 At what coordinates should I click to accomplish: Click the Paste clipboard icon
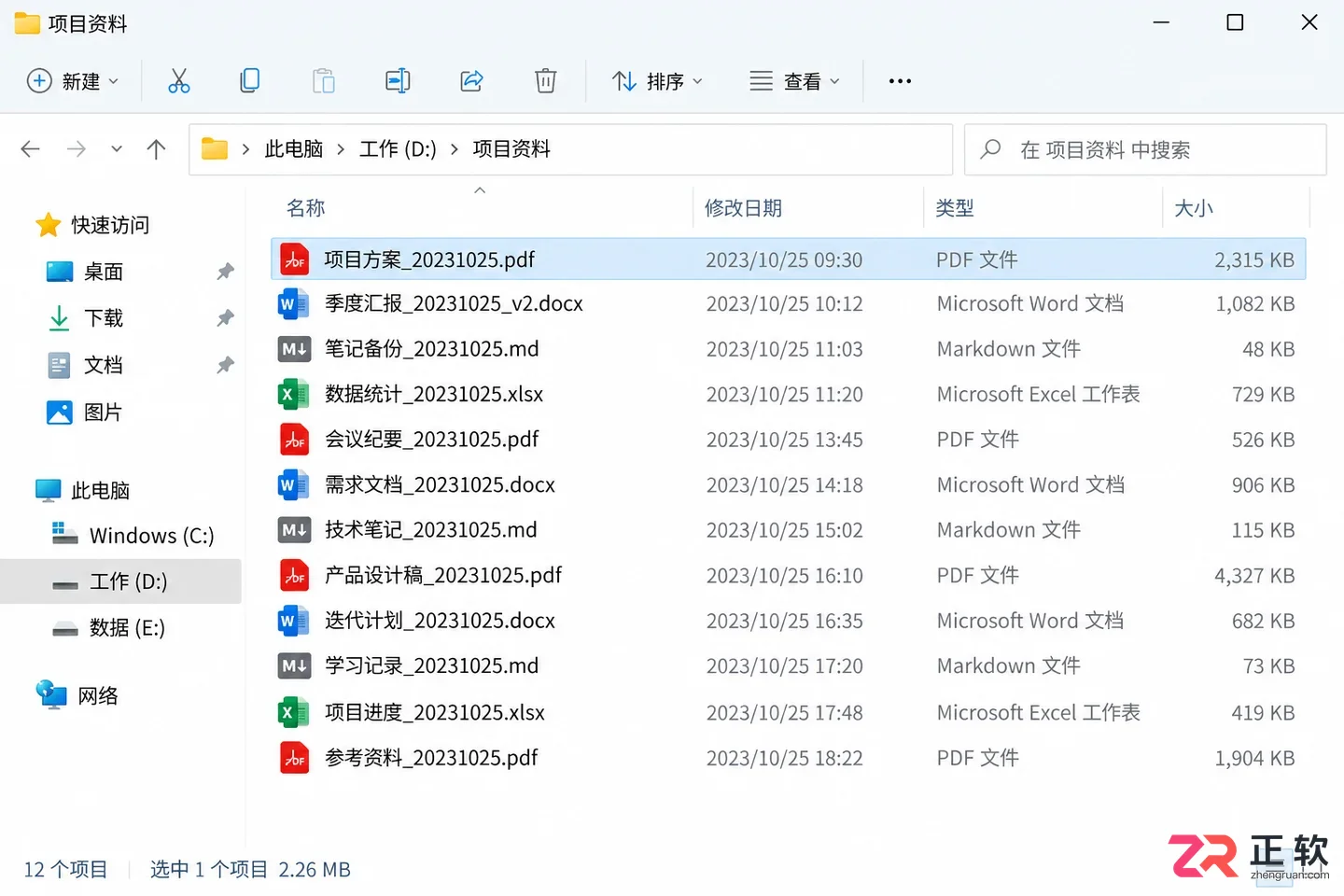pos(323,81)
